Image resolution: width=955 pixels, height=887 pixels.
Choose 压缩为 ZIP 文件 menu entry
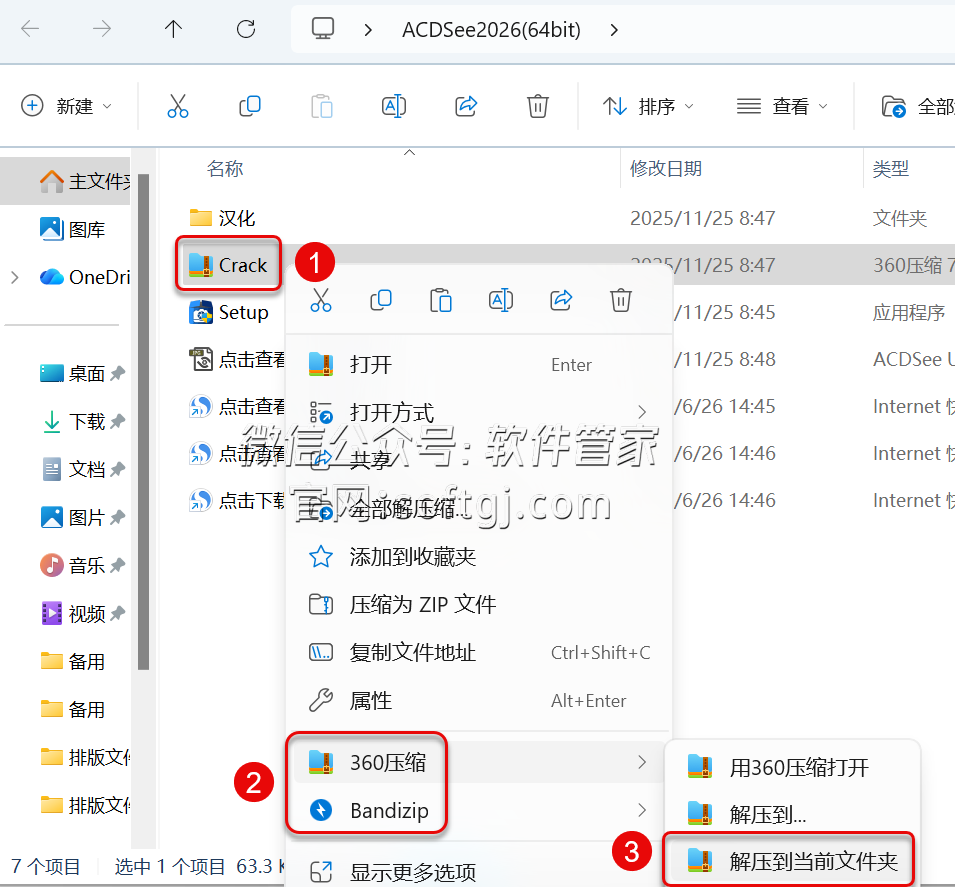coord(422,605)
